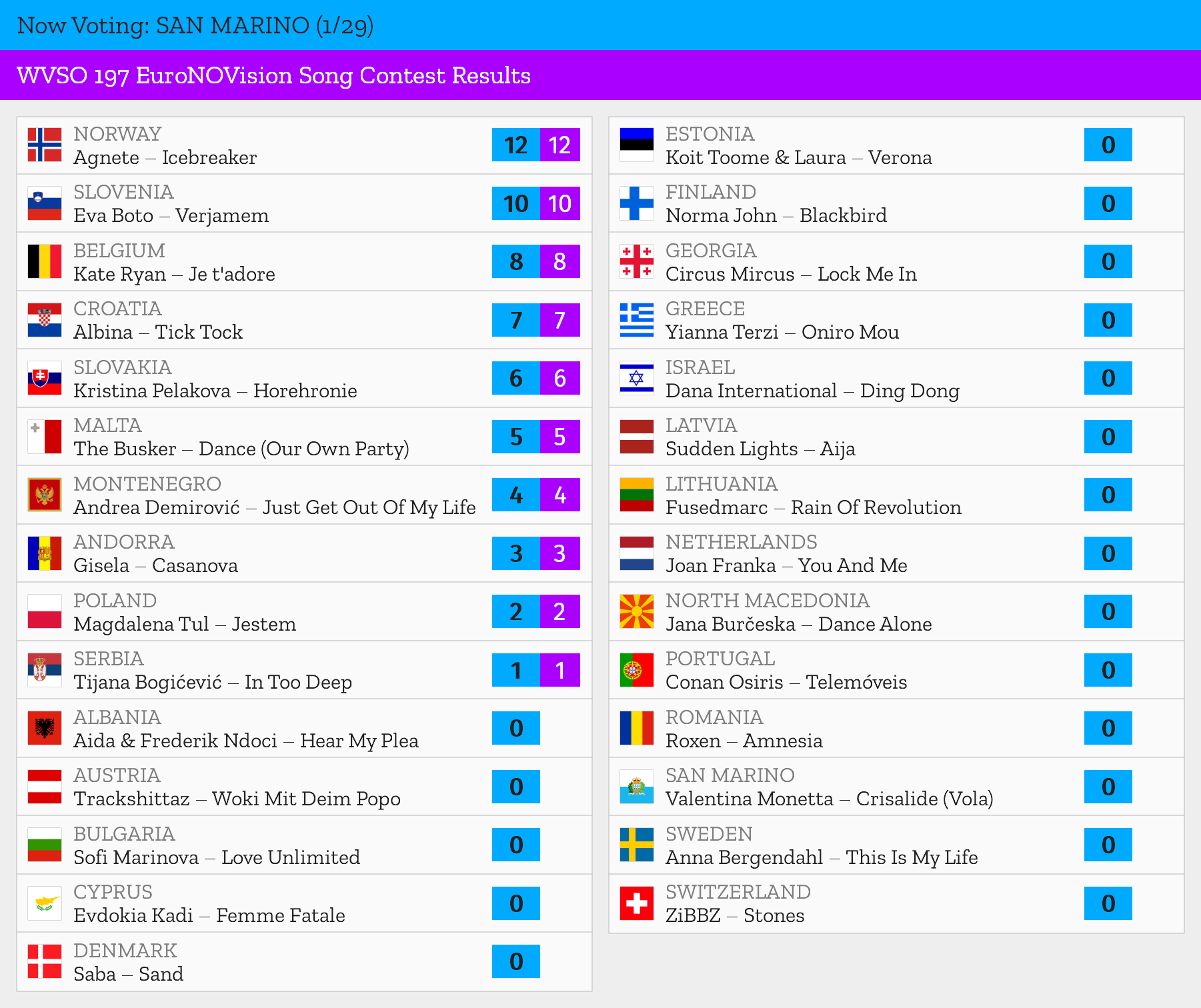Click the Slovakia flag icon
Viewport: 1201px width, 1008px height.
click(x=45, y=378)
